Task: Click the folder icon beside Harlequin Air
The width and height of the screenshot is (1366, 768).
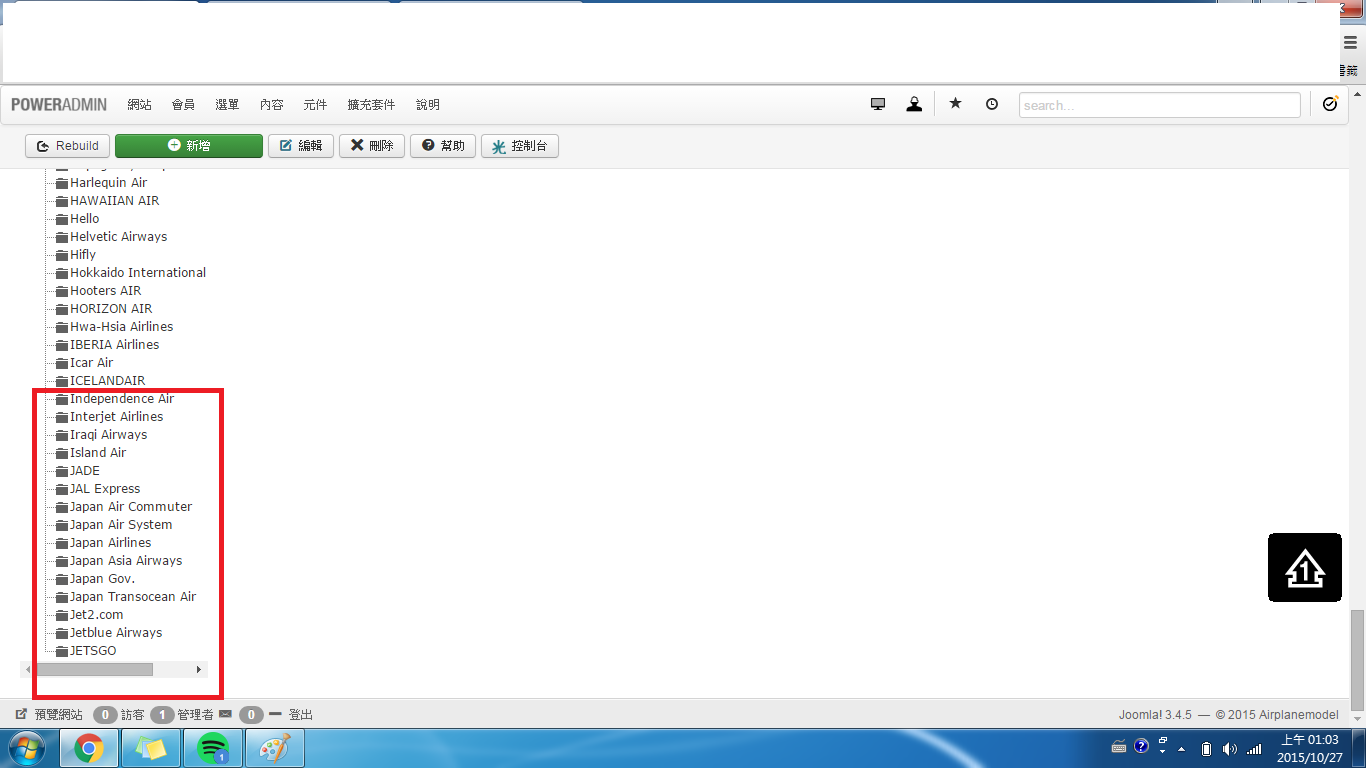Action: click(x=62, y=183)
